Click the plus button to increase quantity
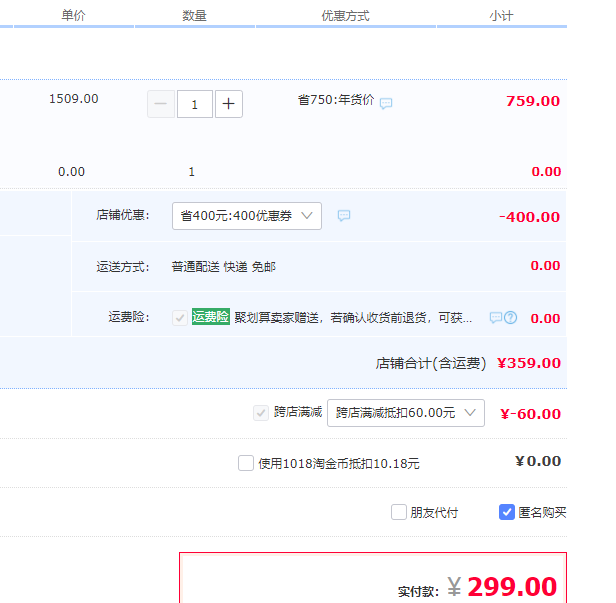The image size is (616, 603). 229,104
